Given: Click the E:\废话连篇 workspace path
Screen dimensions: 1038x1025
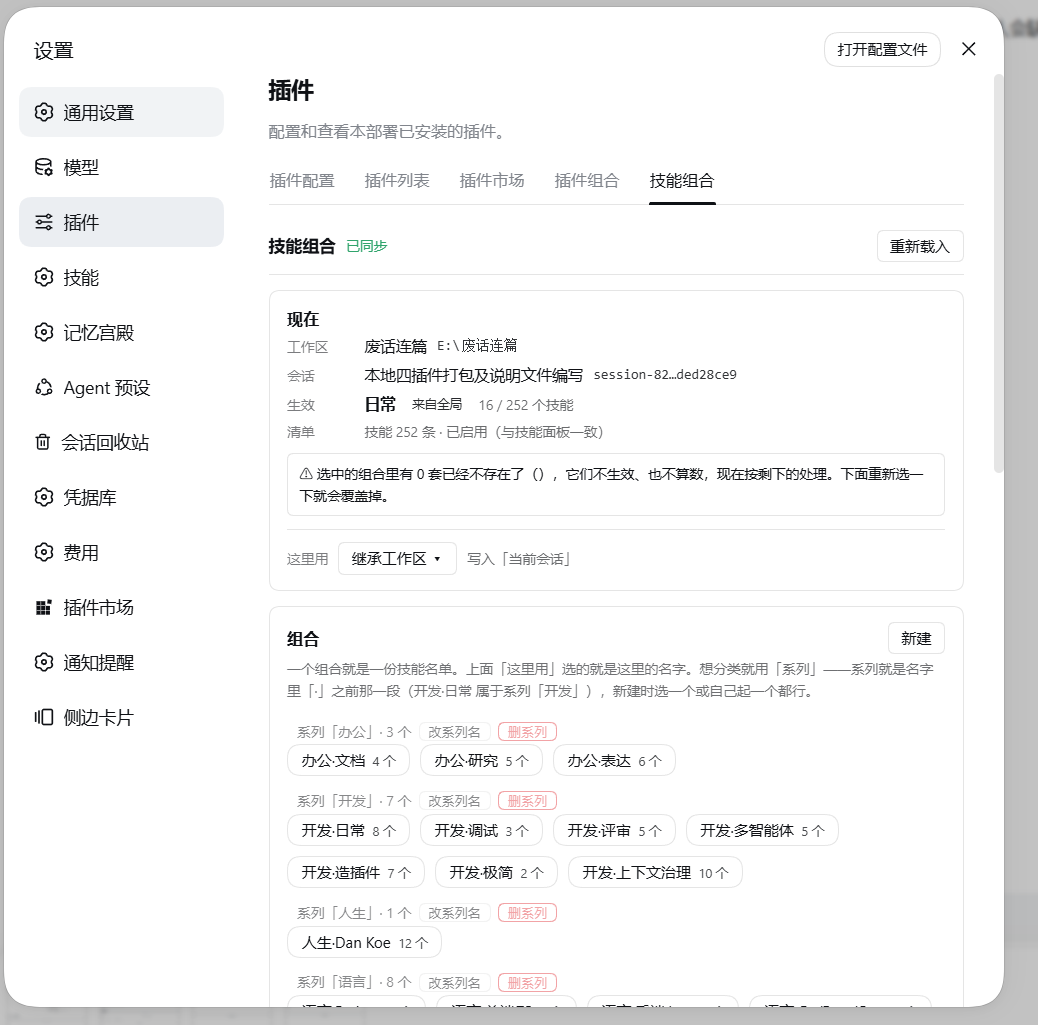Looking at the screenshot, I should (x=477, y=346).
